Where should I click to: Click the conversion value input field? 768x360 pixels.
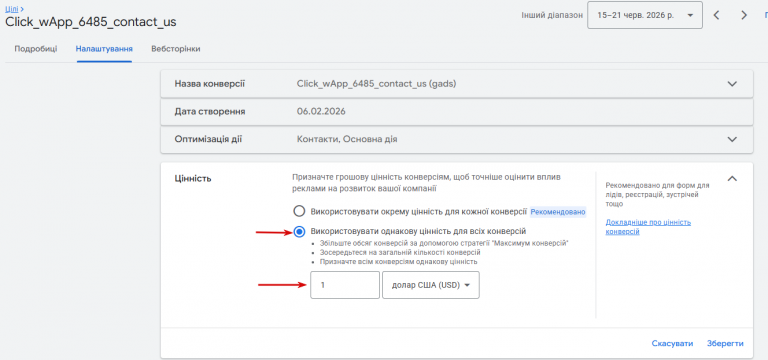click(345, 285)
